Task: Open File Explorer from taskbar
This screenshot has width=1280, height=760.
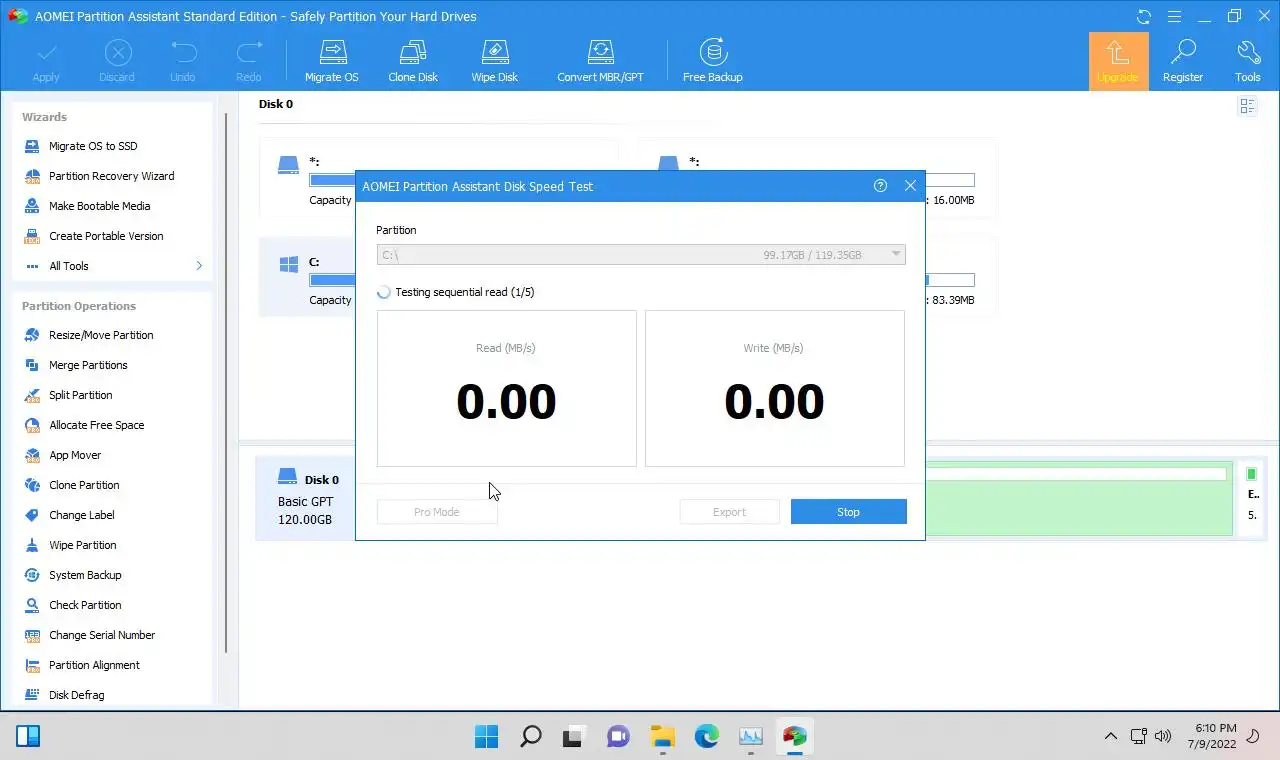Action: point(663,737)
